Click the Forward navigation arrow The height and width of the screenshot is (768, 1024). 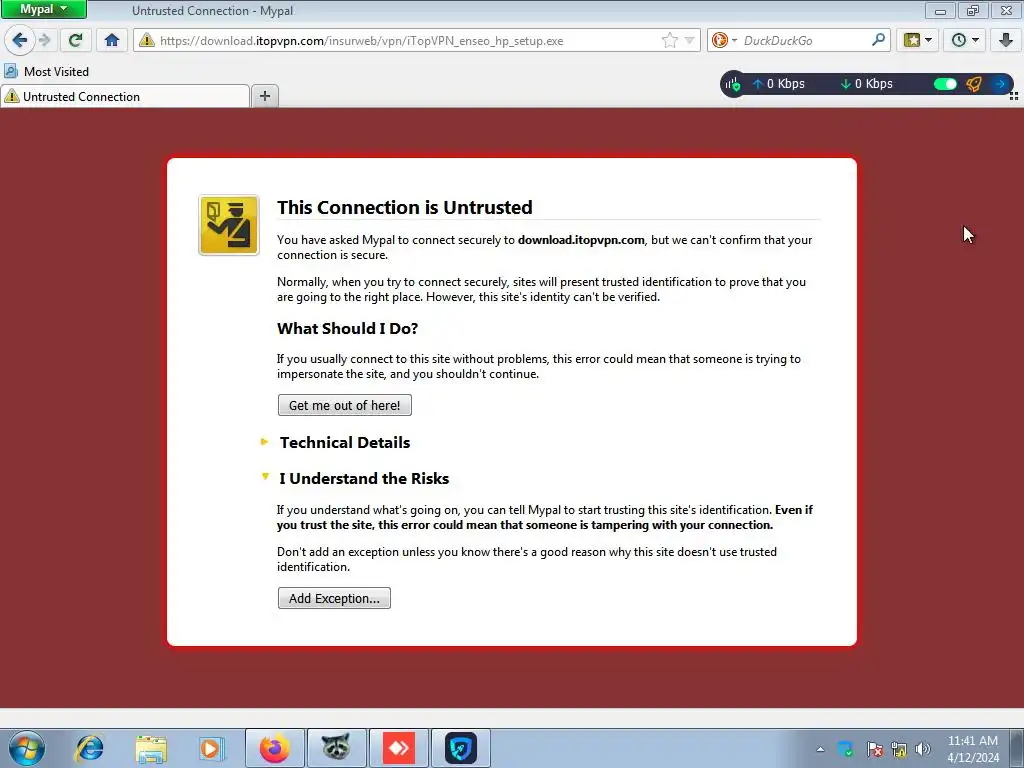[x=44, y=40]
